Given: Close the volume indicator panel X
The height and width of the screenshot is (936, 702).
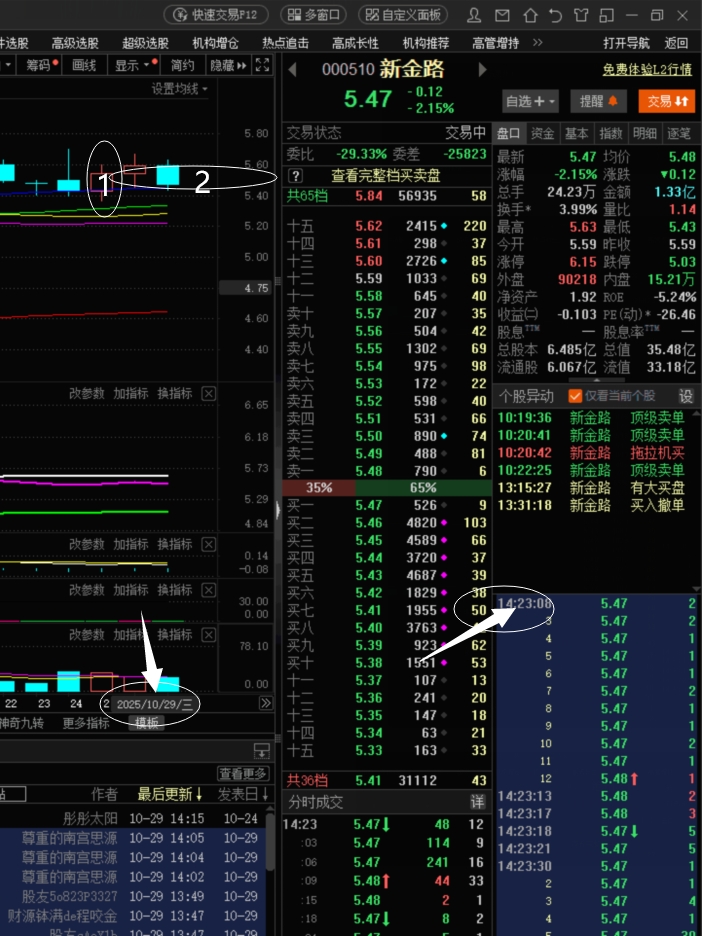Looking at the screenshot, I should (x=208, y=635).
